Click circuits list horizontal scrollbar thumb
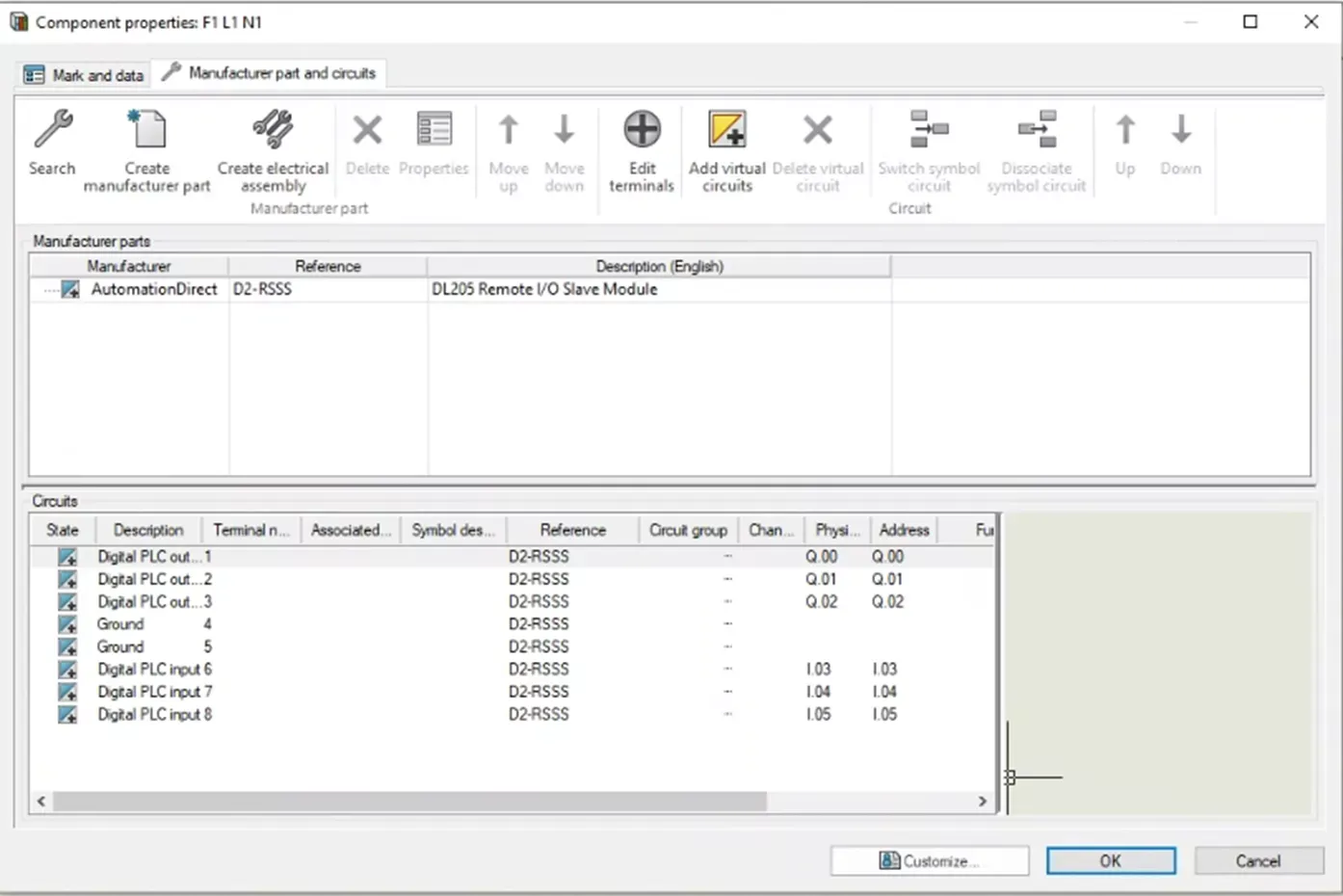1343x896 pixels. tap(409, 802)
